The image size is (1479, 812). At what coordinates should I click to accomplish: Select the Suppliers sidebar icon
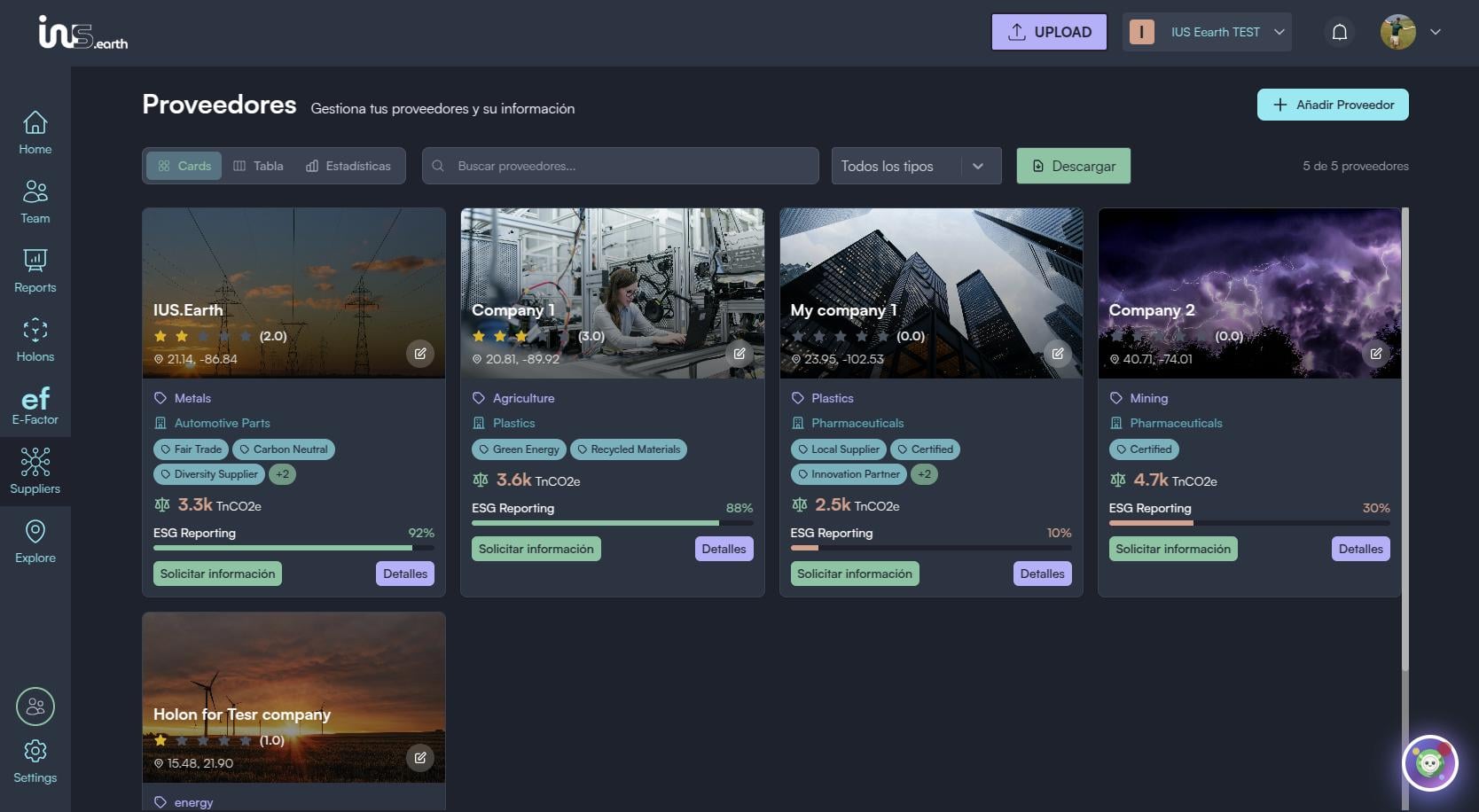coord(35,471)
